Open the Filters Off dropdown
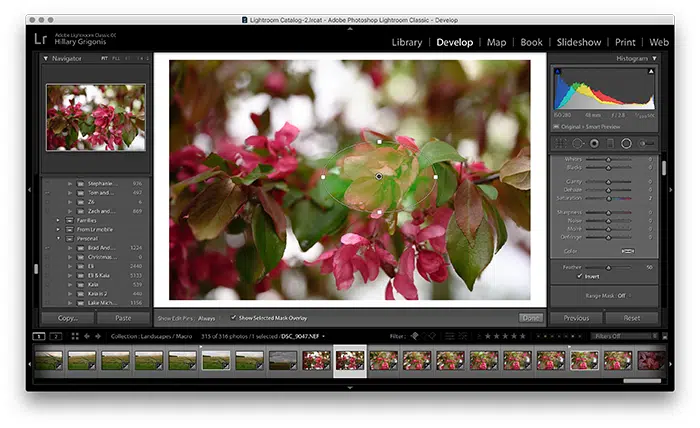The image size is (700, 428). click(624, 336)
